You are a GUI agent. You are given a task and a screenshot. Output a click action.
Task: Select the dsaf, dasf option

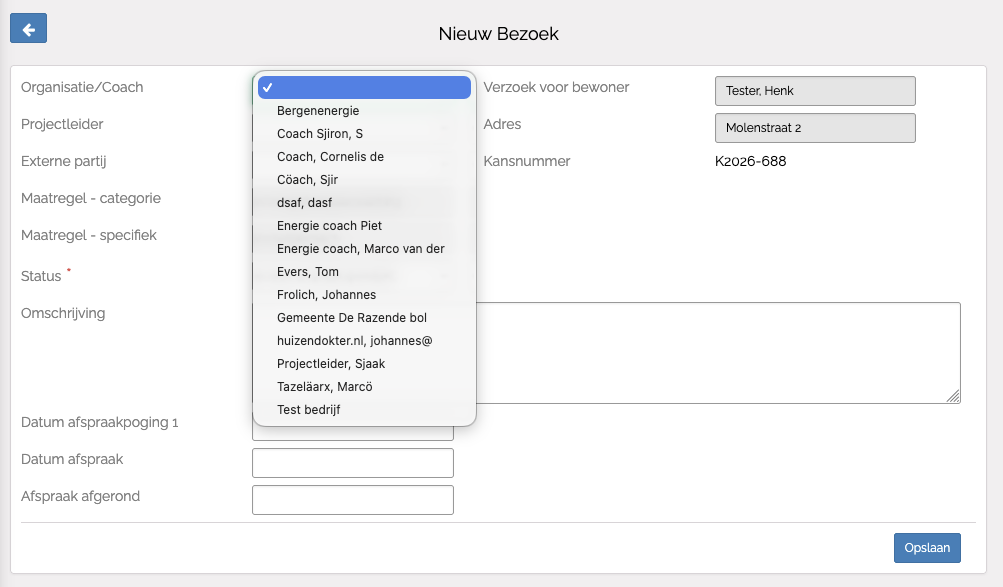304,203
